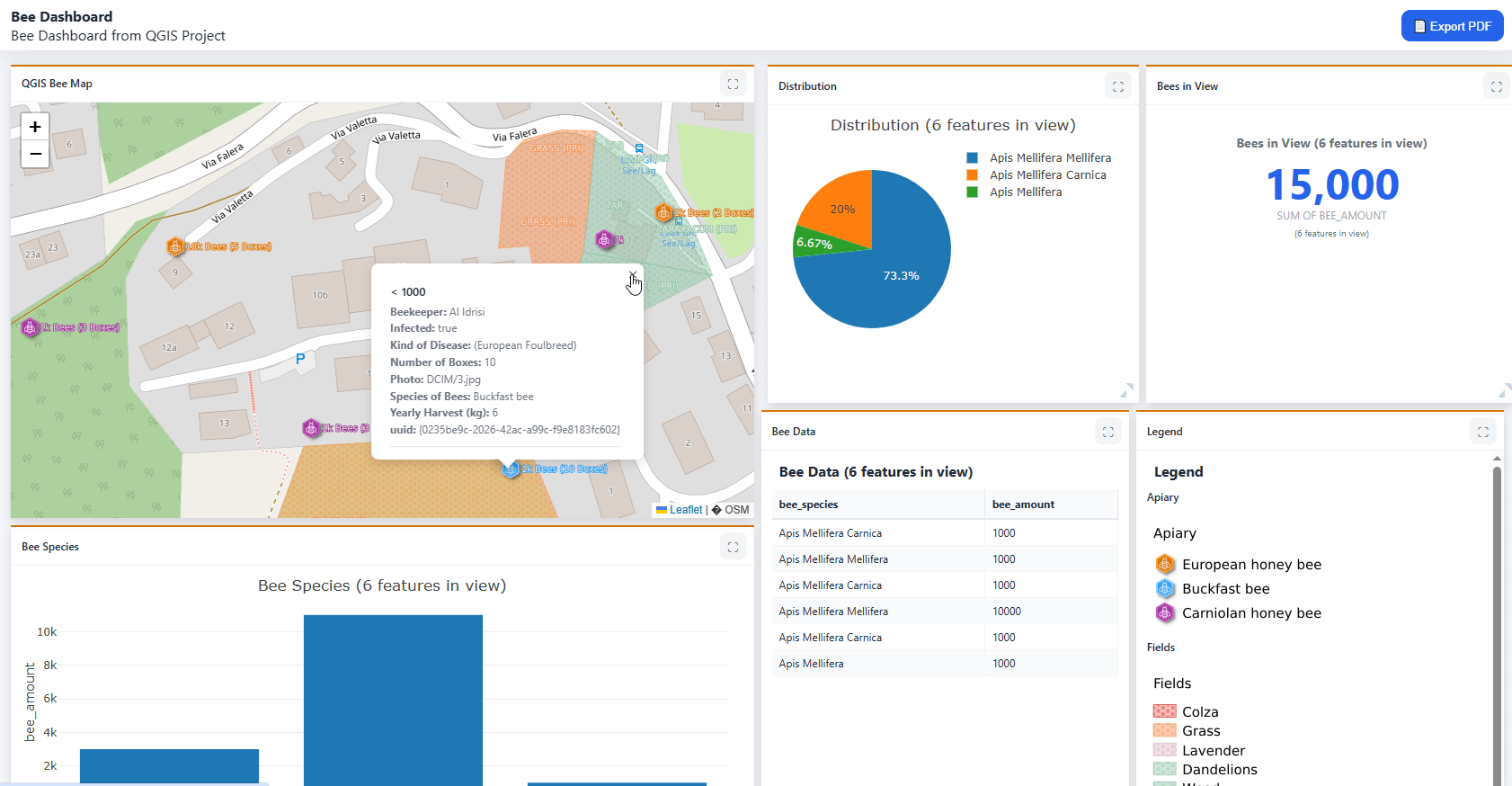
Task: Sort table by bee_amount column header
Action: (x=1023, y=505)
